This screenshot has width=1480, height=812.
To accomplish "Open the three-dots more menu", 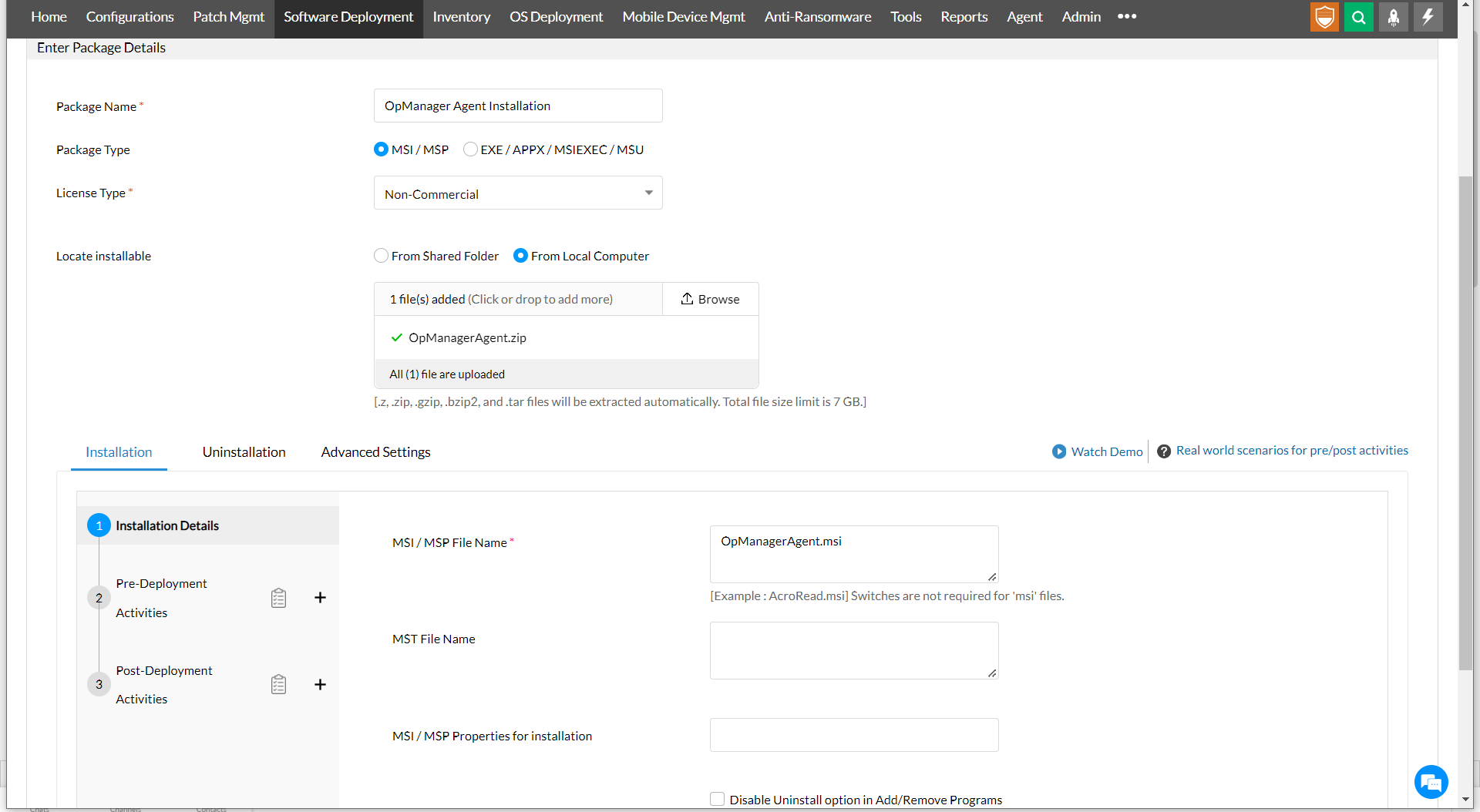I will [x=1127, y=16].
